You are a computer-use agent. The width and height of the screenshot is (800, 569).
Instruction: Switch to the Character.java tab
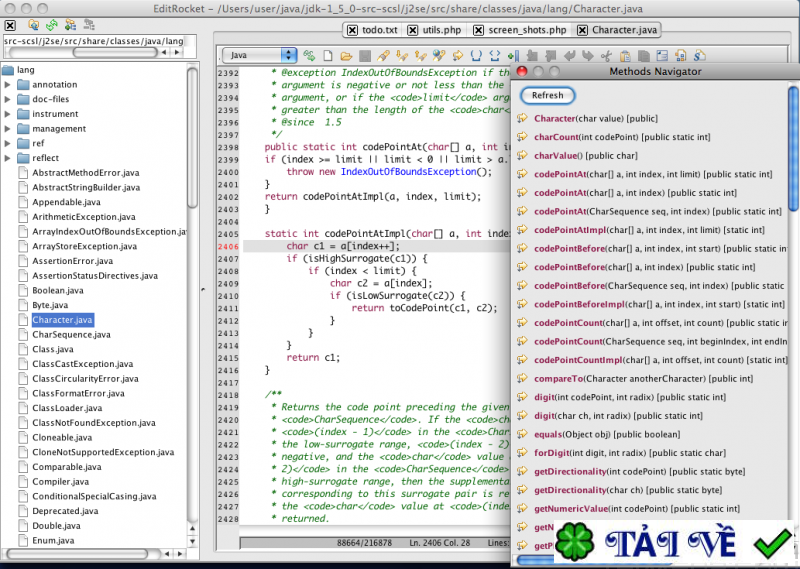point(624,30)
